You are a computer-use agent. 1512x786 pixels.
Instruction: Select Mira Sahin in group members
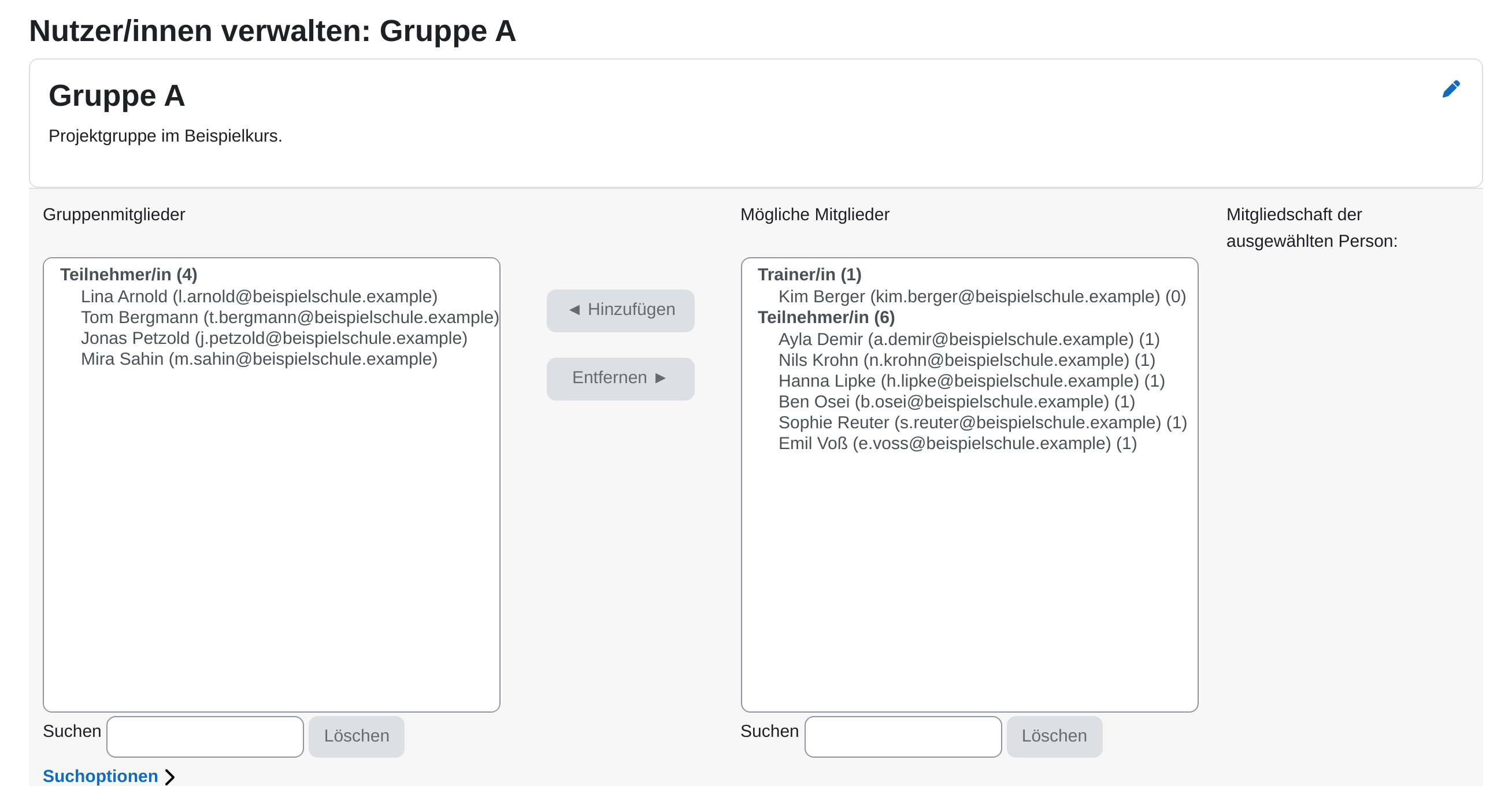click(259, 359)
